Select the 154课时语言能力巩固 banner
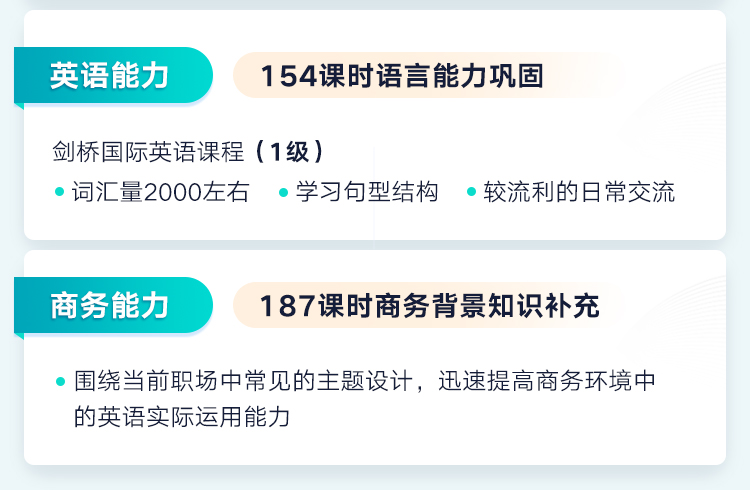The height and width of the screenshot is (490, 750). (402, 76)
